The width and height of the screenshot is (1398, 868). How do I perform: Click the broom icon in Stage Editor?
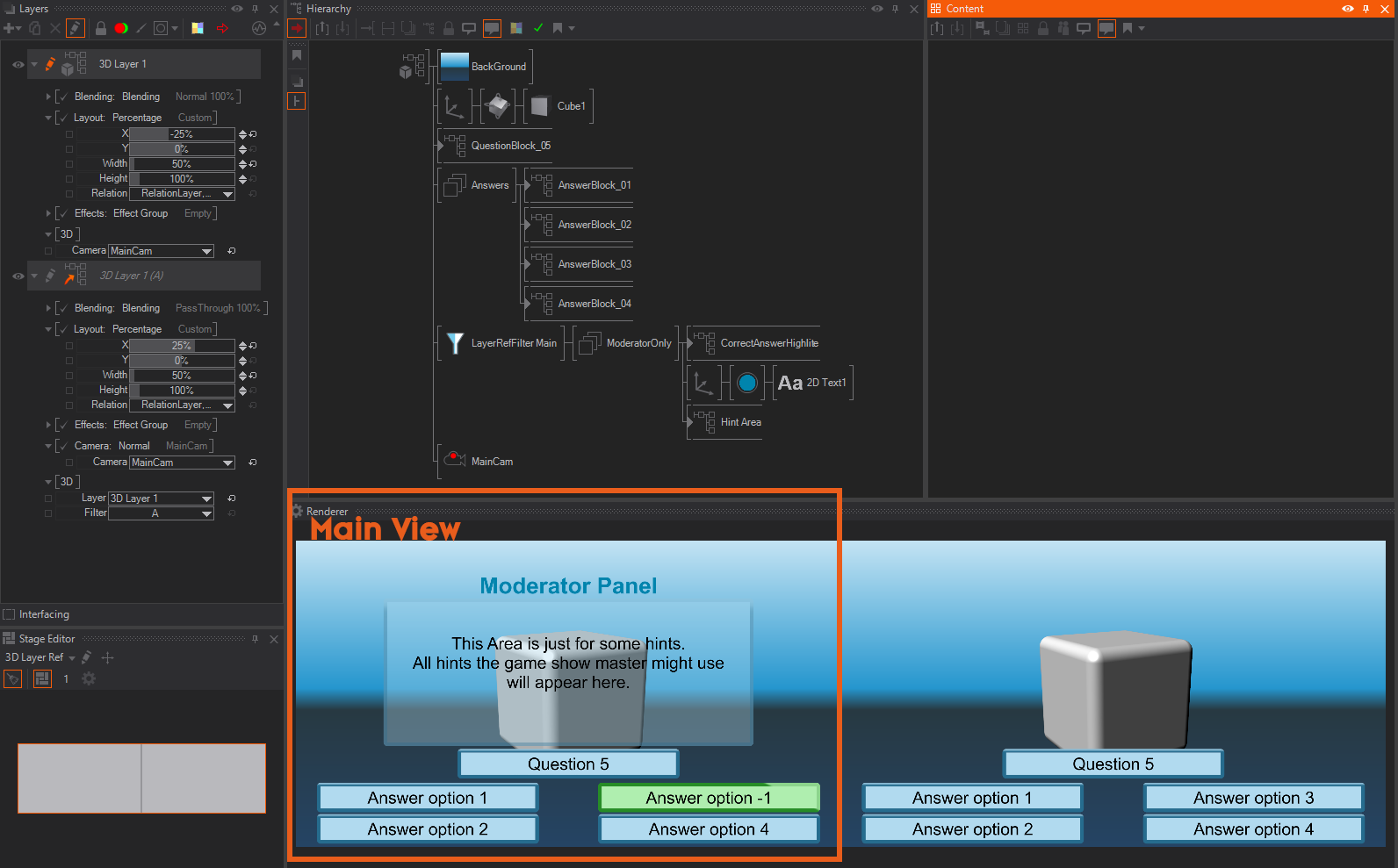click(12, 678)
